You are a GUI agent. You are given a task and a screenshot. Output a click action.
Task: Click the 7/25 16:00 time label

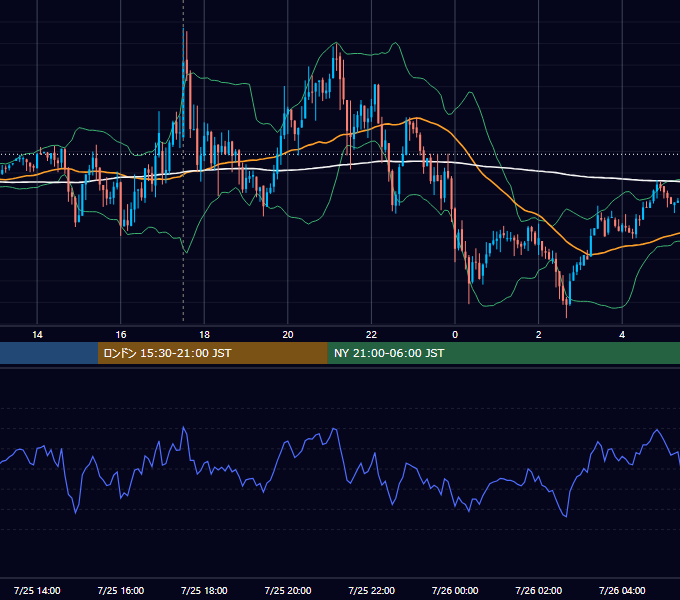(x=121, y=590)
